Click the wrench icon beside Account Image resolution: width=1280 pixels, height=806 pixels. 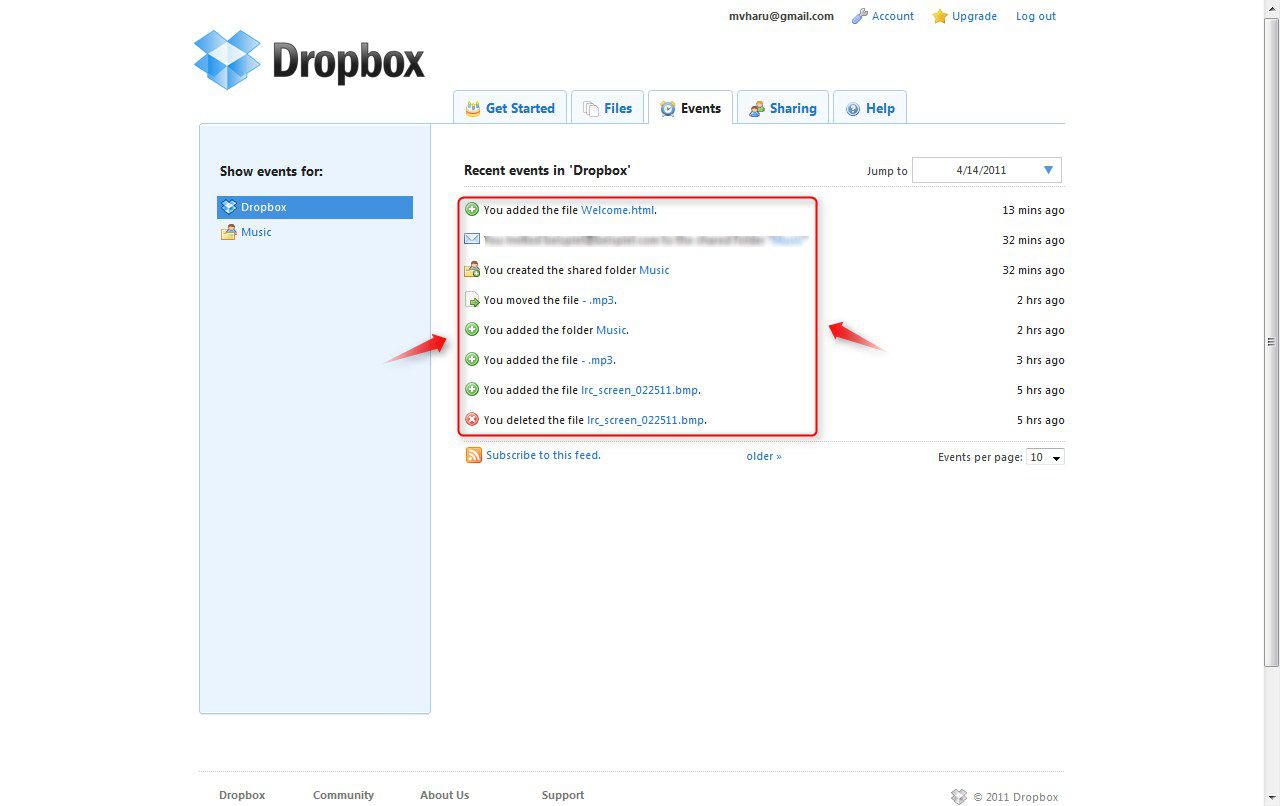(x=859, y=16)
